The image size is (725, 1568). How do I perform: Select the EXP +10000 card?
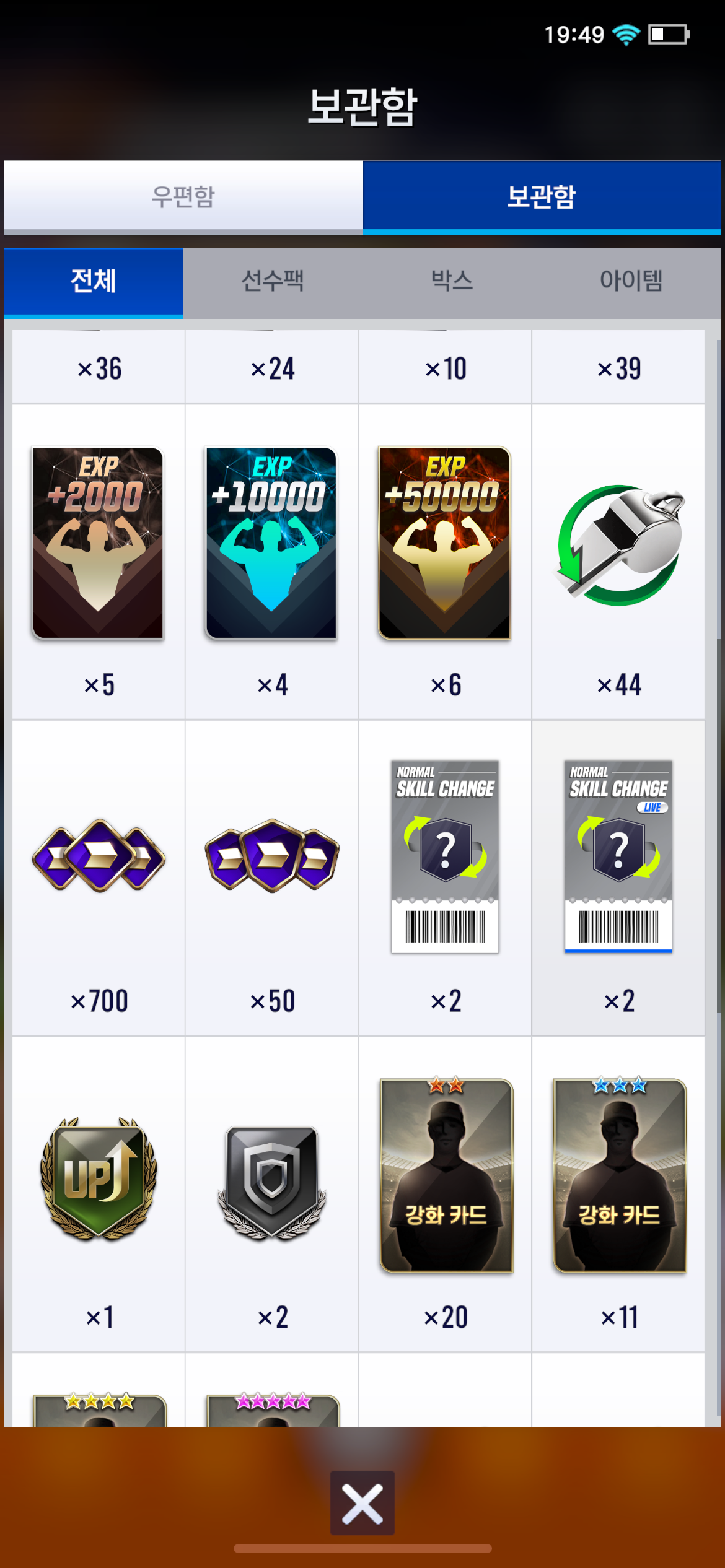271,543
